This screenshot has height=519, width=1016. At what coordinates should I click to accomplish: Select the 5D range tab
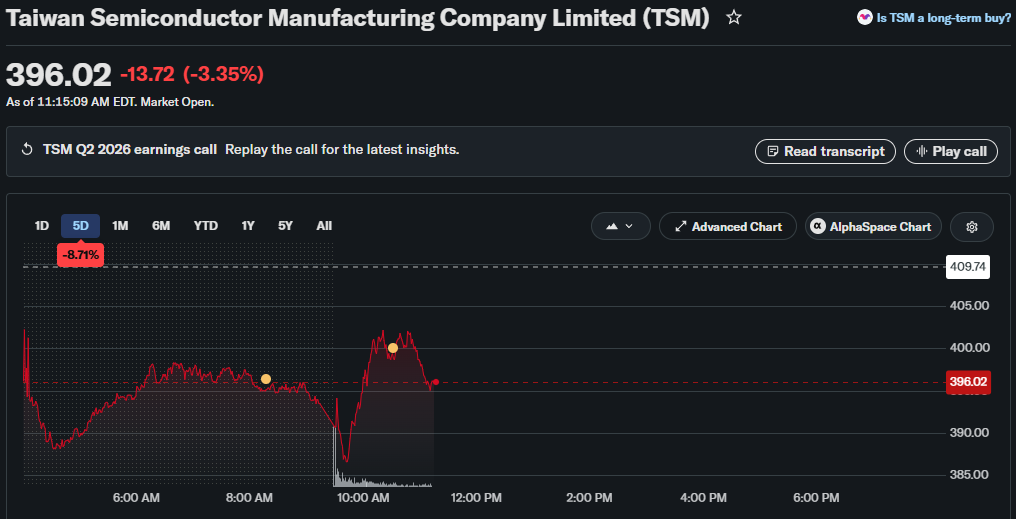point(80,226)
